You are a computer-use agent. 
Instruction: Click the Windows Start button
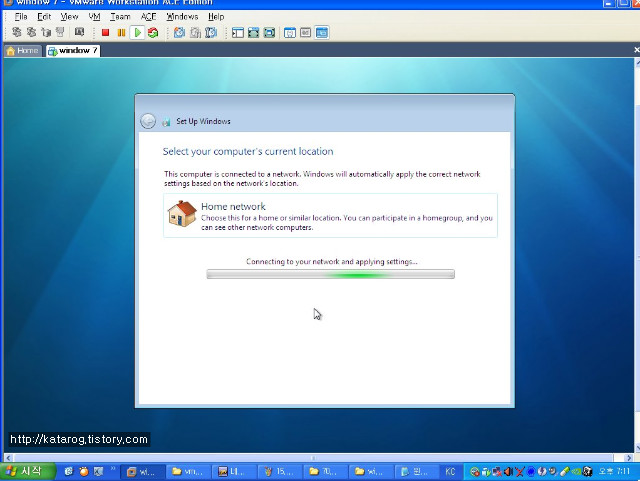(27, 472)
